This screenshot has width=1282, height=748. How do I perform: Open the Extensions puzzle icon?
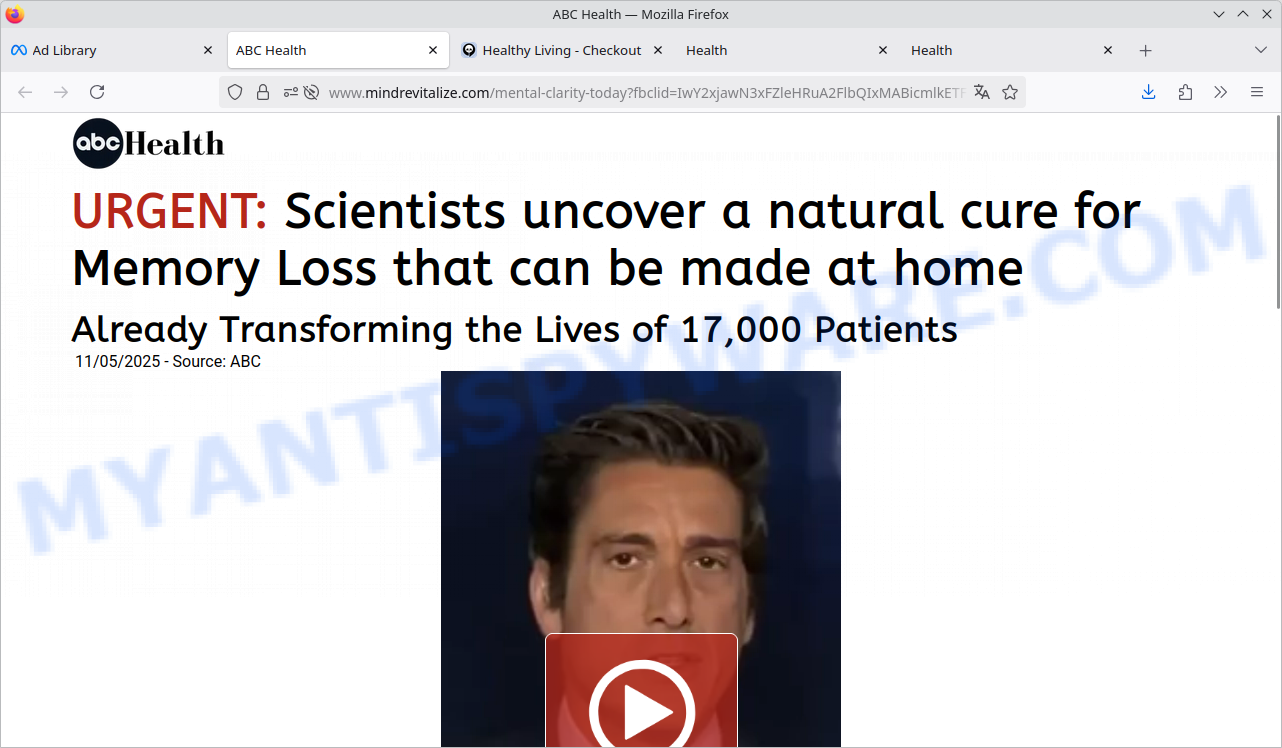pos(1185,92)
